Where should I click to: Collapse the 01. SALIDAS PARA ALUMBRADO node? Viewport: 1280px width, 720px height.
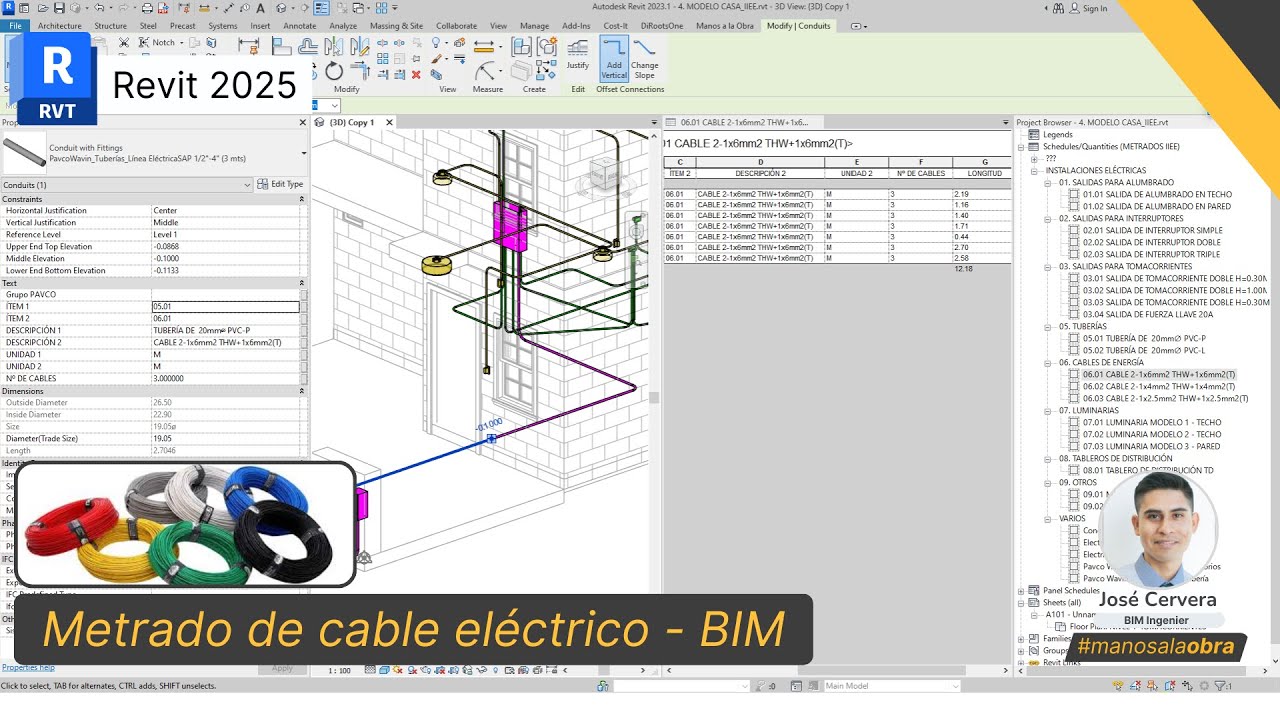[1048, 183]
